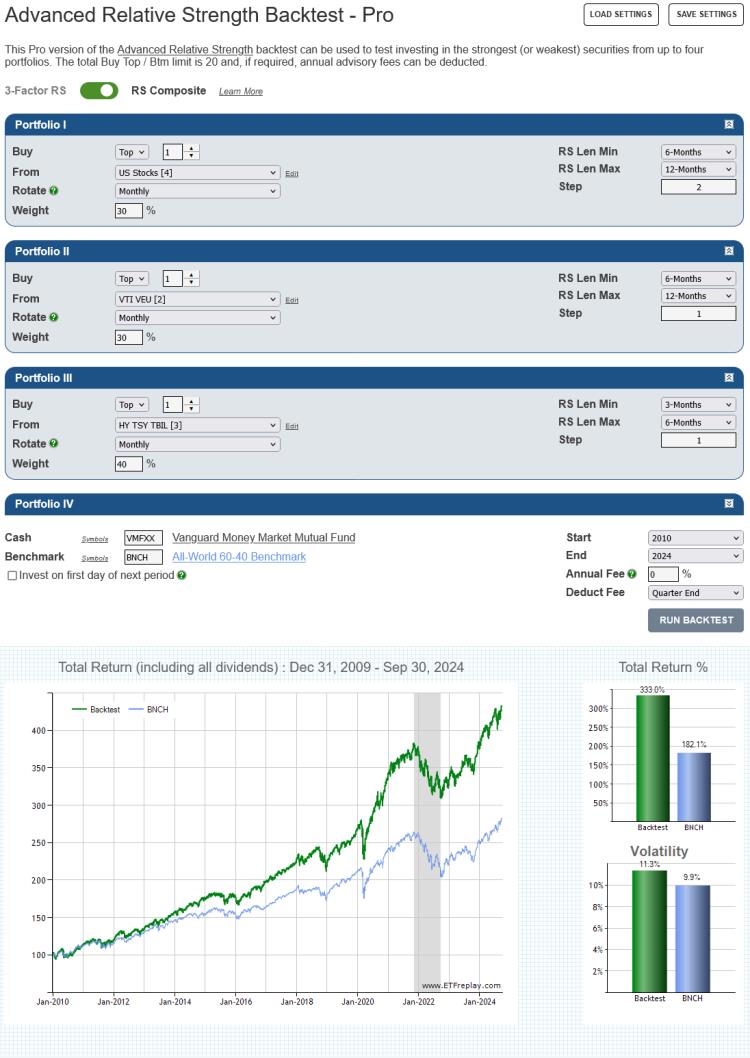The height and width of the screenshot is (1058, 750).
Task: Open the Start year 2010 dropdown
Action: coord(695,538)
